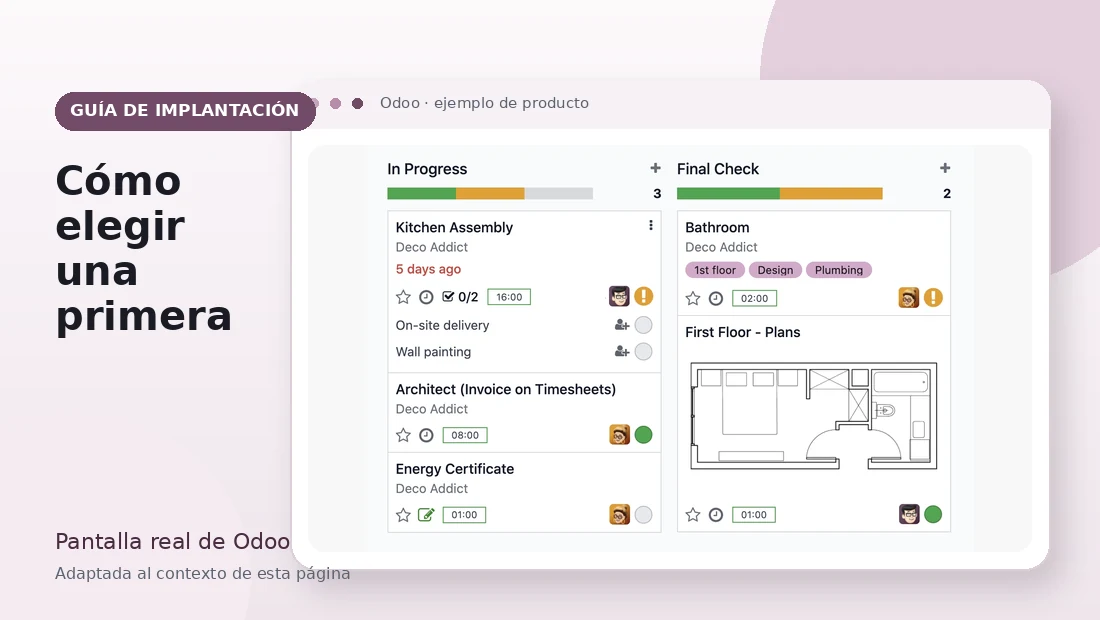Change the orange warning status on Bathroom card
The width and height of the screenshot is (1100, 620).
coord(933,297)
